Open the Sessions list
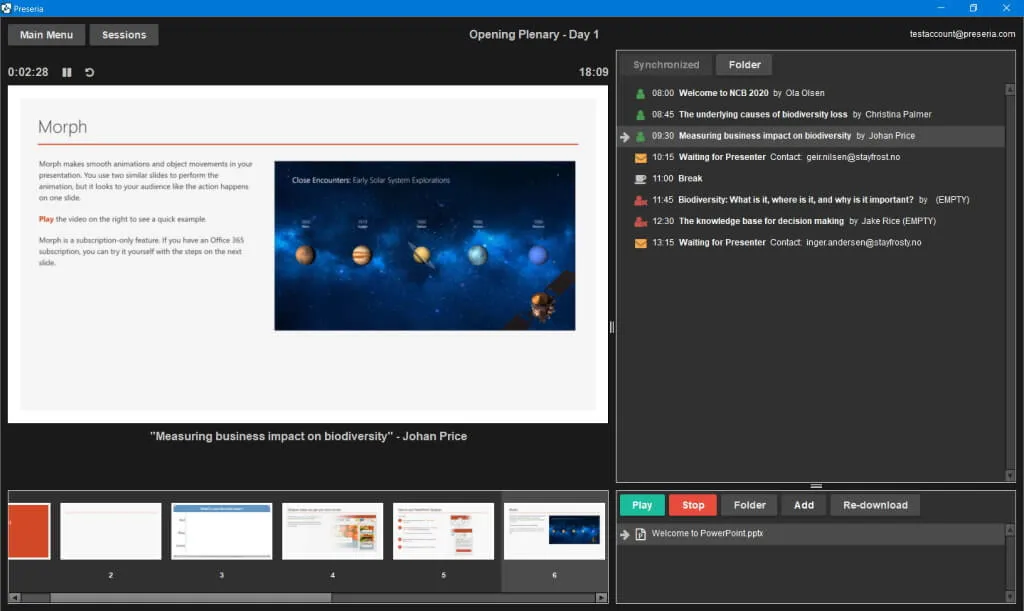 tap(124, 35)
